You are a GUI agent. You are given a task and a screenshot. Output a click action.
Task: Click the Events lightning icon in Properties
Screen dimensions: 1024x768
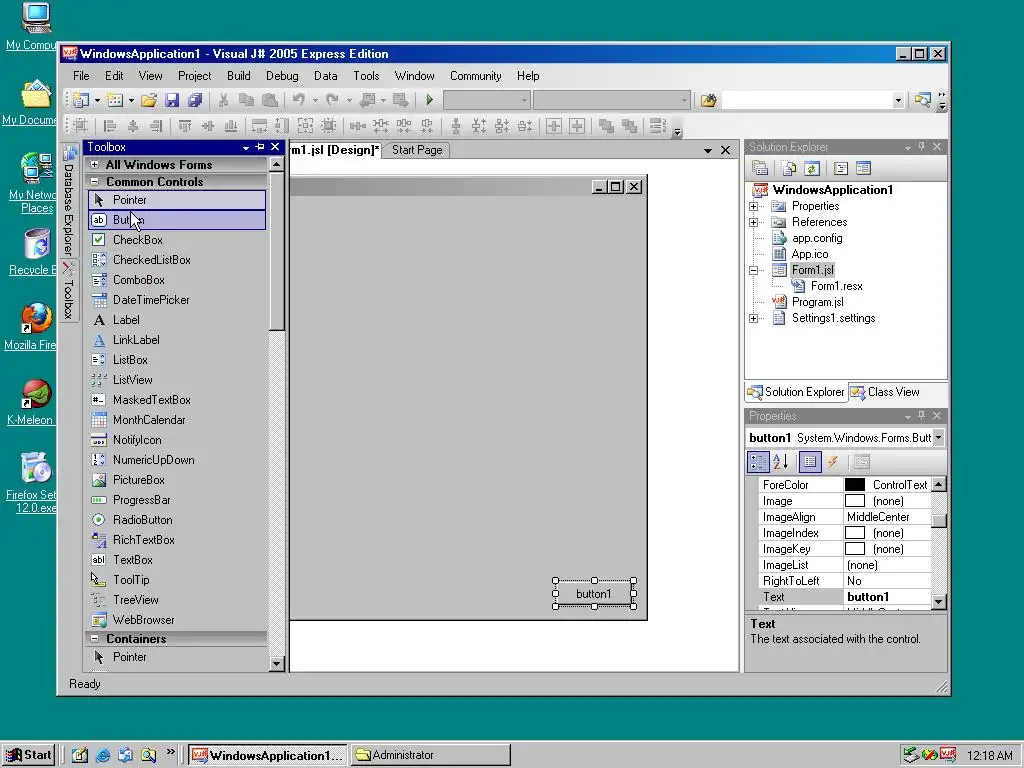point(833,462)
